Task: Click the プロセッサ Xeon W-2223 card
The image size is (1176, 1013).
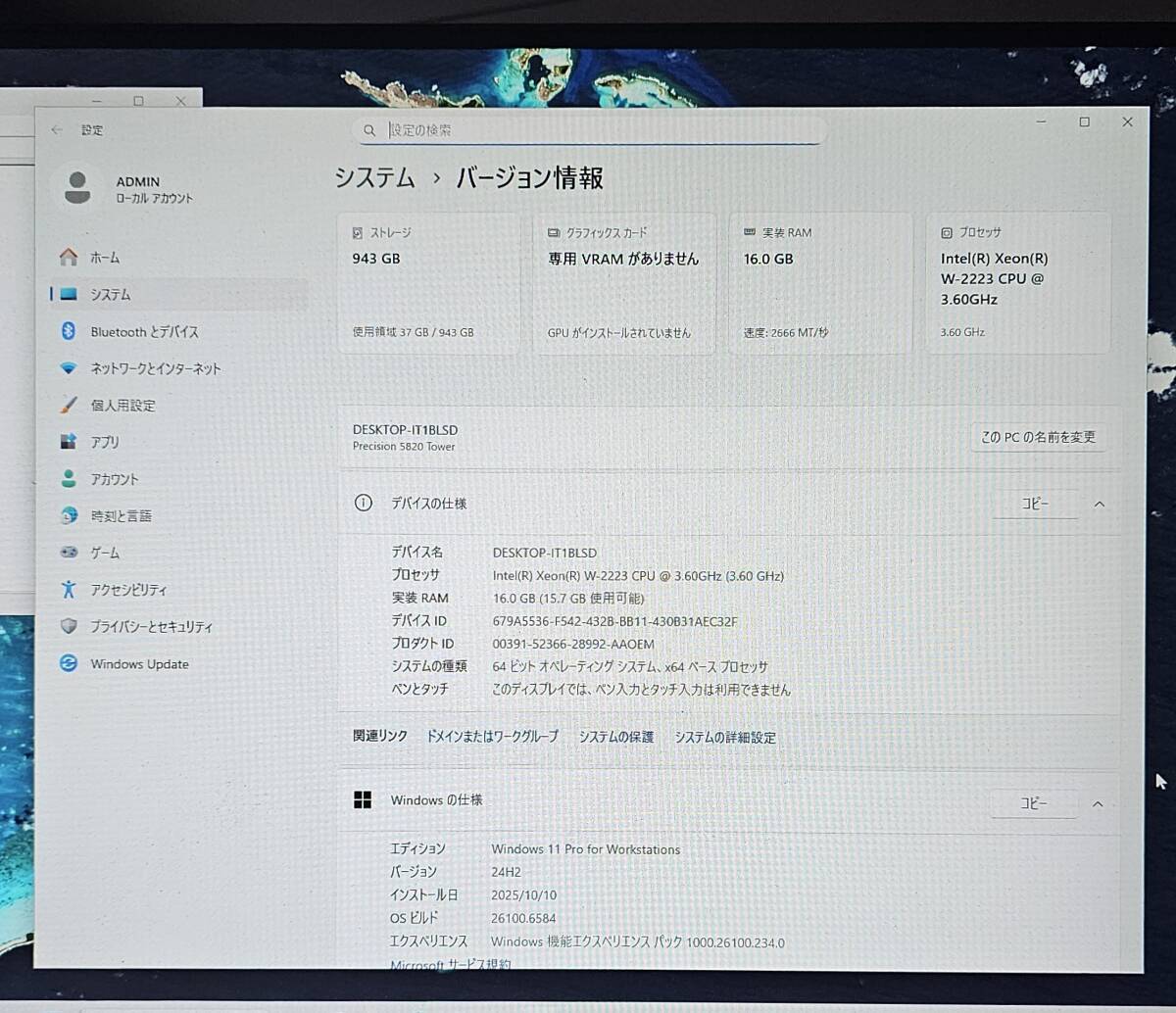Action: pos(1018,283)
